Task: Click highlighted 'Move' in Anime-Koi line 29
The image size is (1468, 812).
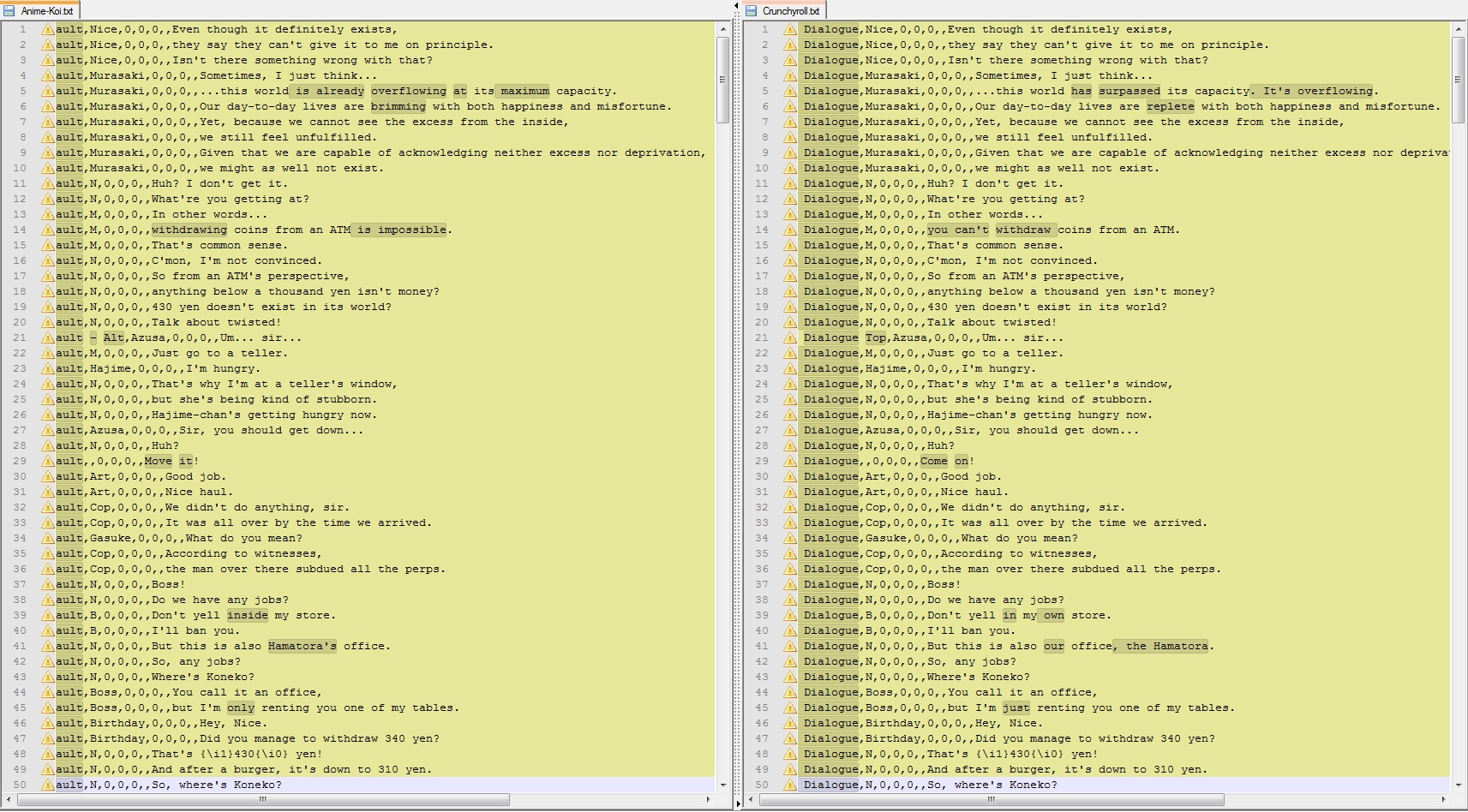Action: pyautogui.click(x=159, y=461)
